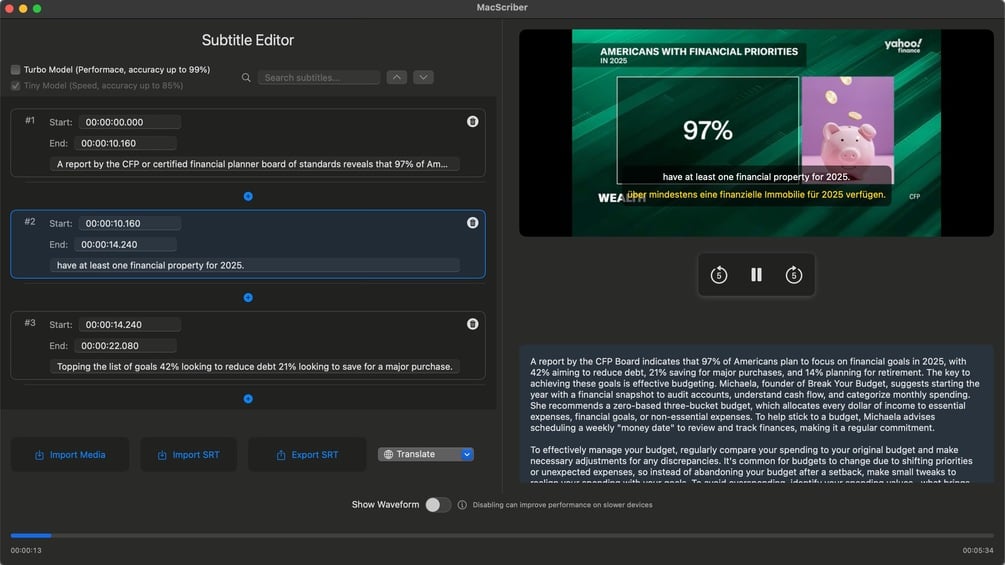
Task: Edit text 'have at least one financial property'
Action: coord(254,265)
